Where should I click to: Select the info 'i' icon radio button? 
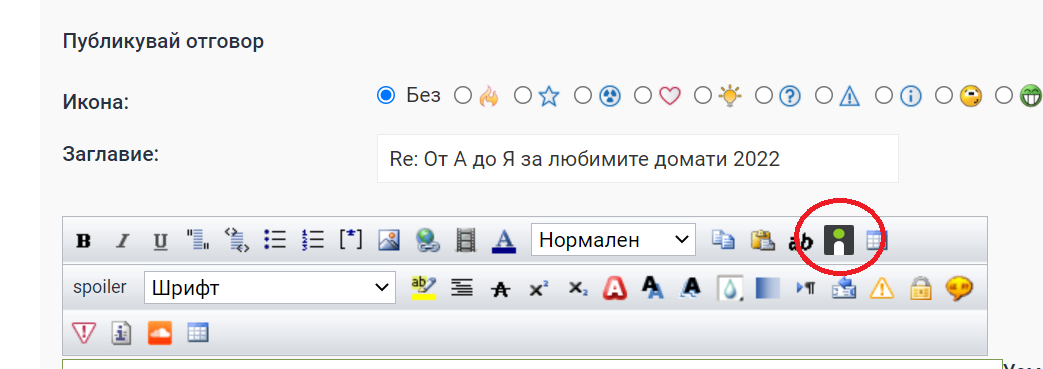(883, 96)
